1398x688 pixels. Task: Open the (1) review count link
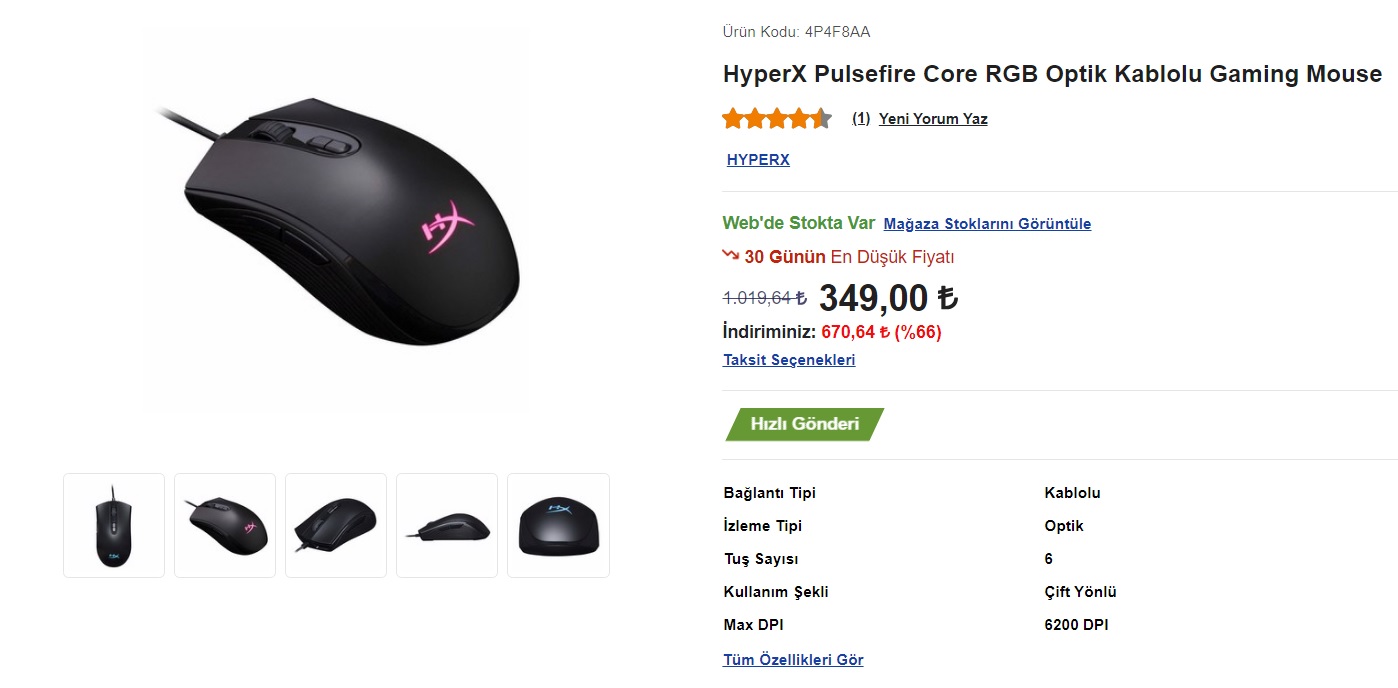861,119
